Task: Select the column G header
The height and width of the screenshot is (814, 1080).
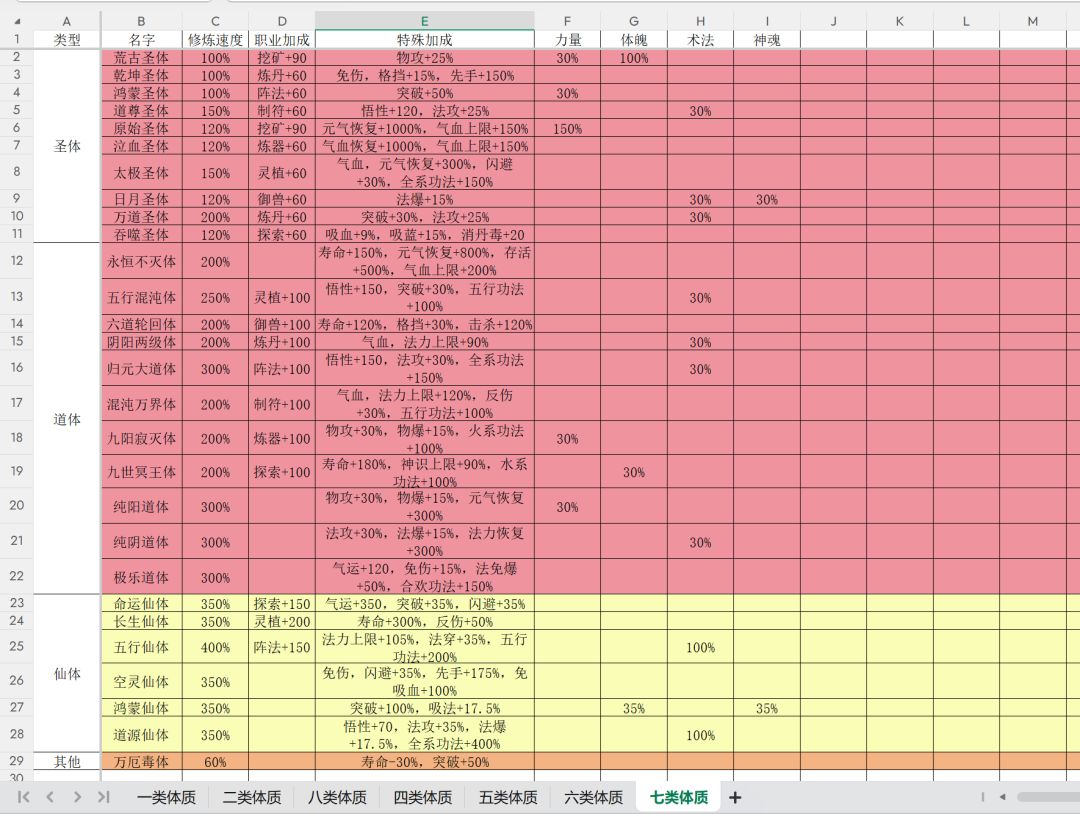Action: (x=634, y=21)
